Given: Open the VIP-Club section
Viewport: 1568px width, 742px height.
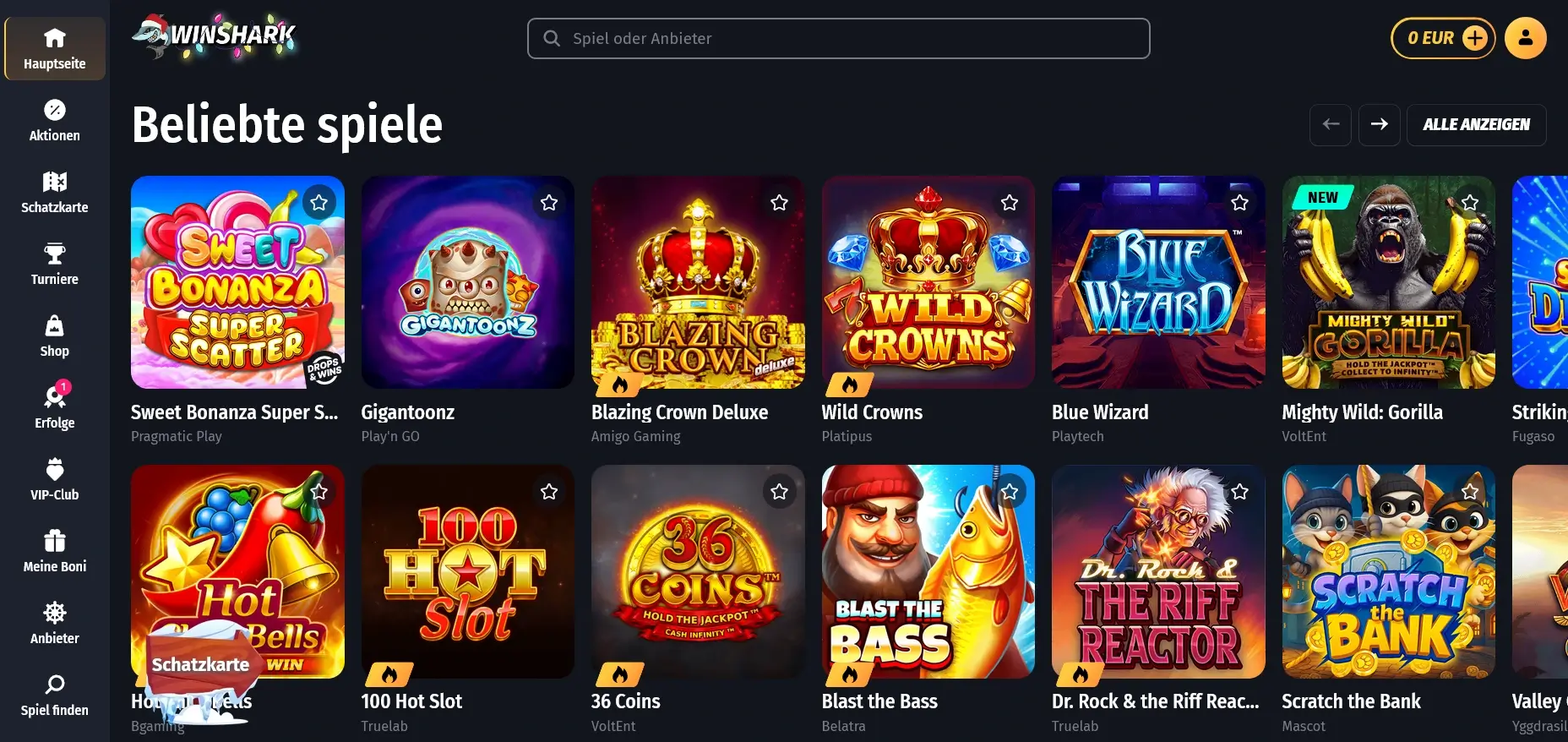Looking at the screenshot, I should tap(54, 479).
